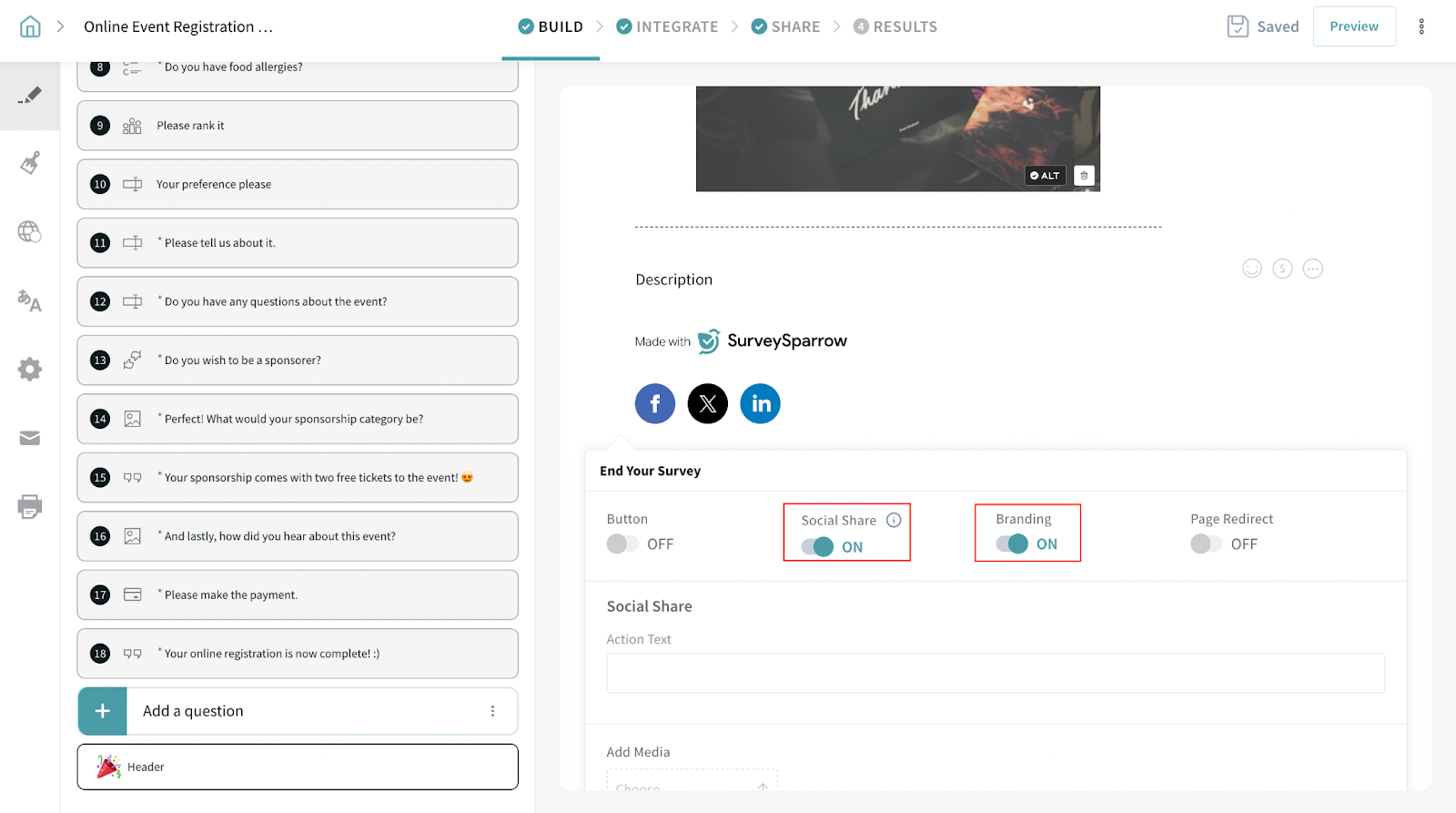1456x813 pixels.
Task: Open the three-dot menu in top right
Action: (1421, 26)
